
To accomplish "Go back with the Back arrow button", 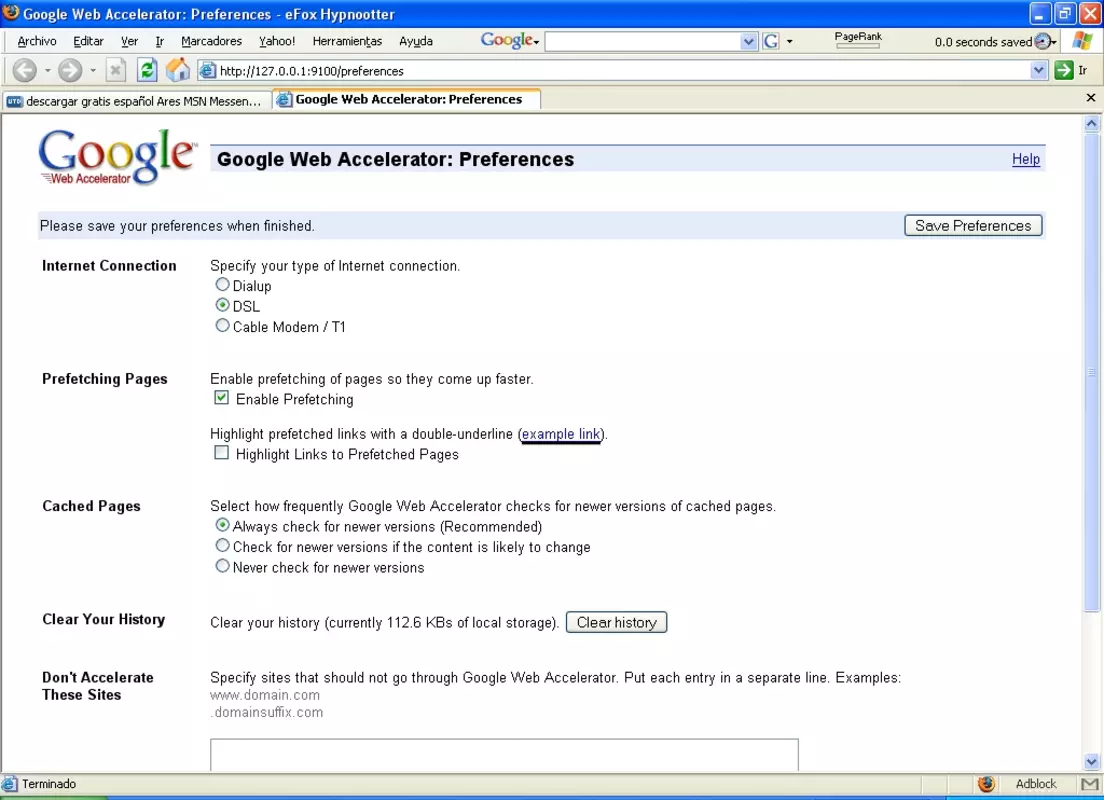I will (x=25, y=70).
